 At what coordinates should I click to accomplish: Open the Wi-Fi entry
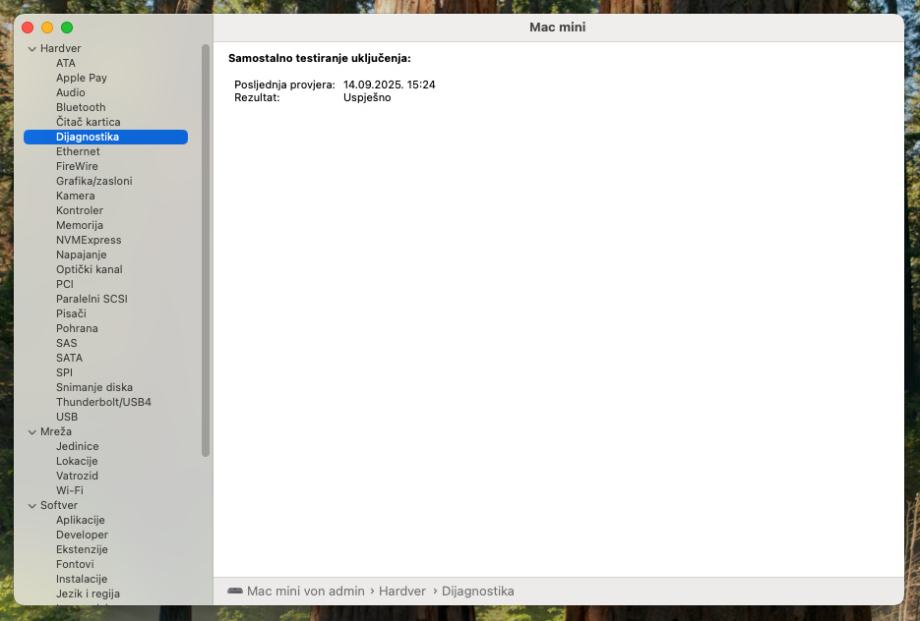69,490
